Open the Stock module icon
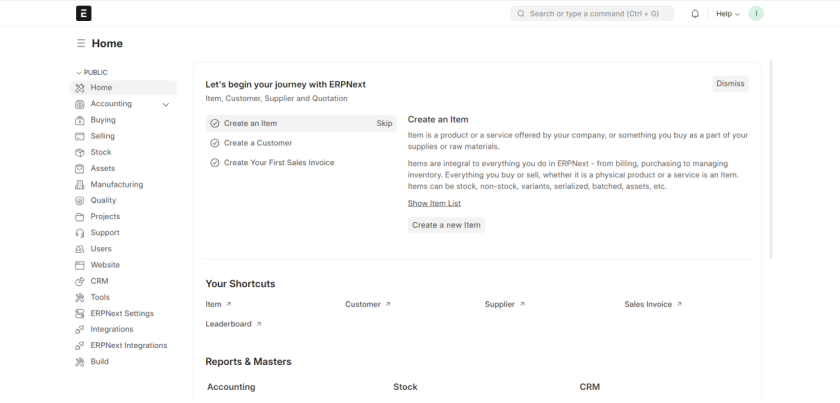This screenshot has width=840, height=403. click(x=80, y=152)
